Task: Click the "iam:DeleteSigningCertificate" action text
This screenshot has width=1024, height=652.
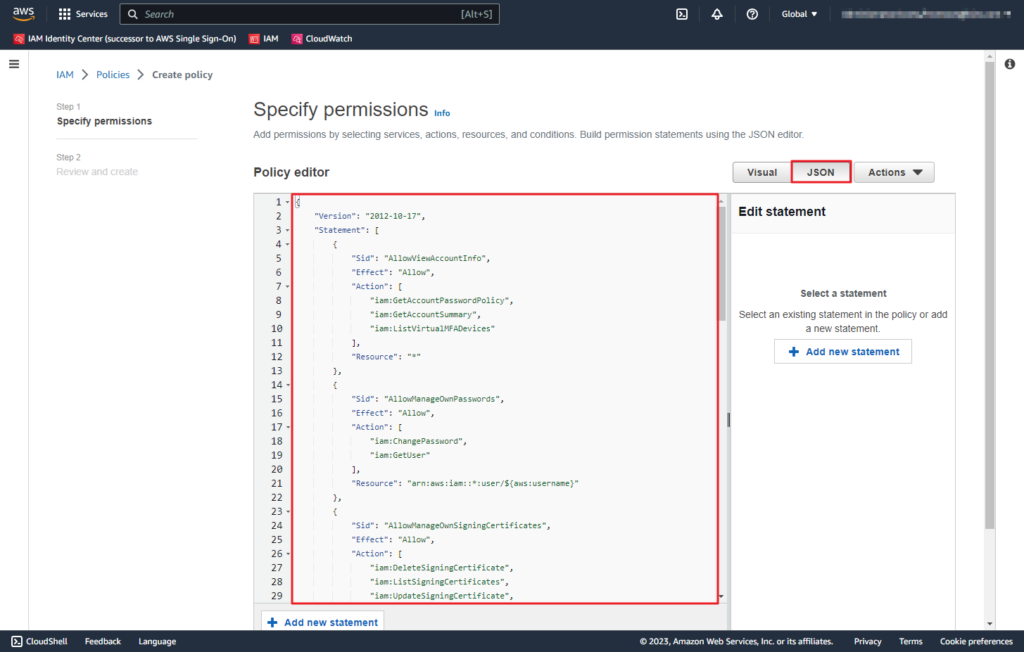Action: tap(440, 568)
